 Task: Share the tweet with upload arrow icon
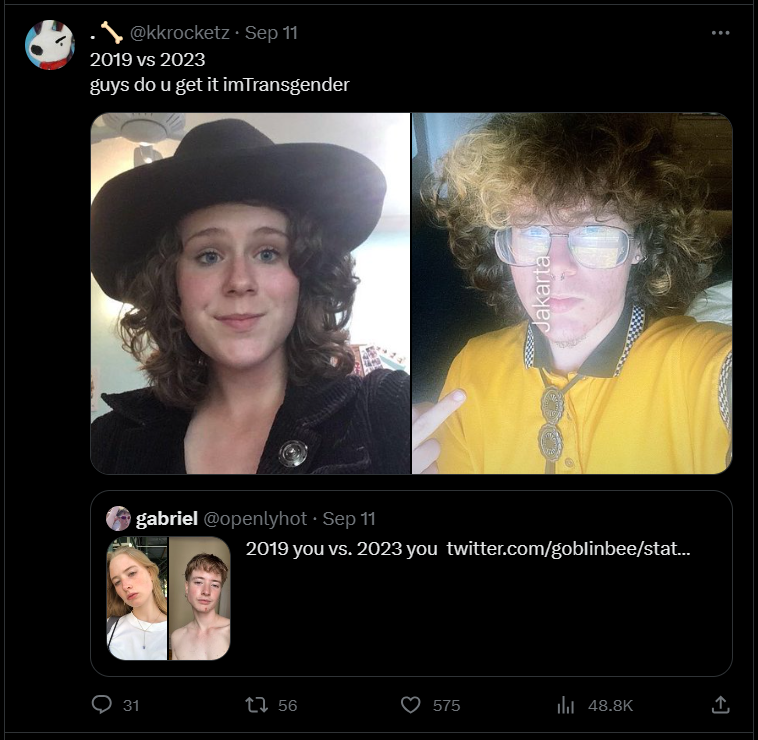[720, 705]
